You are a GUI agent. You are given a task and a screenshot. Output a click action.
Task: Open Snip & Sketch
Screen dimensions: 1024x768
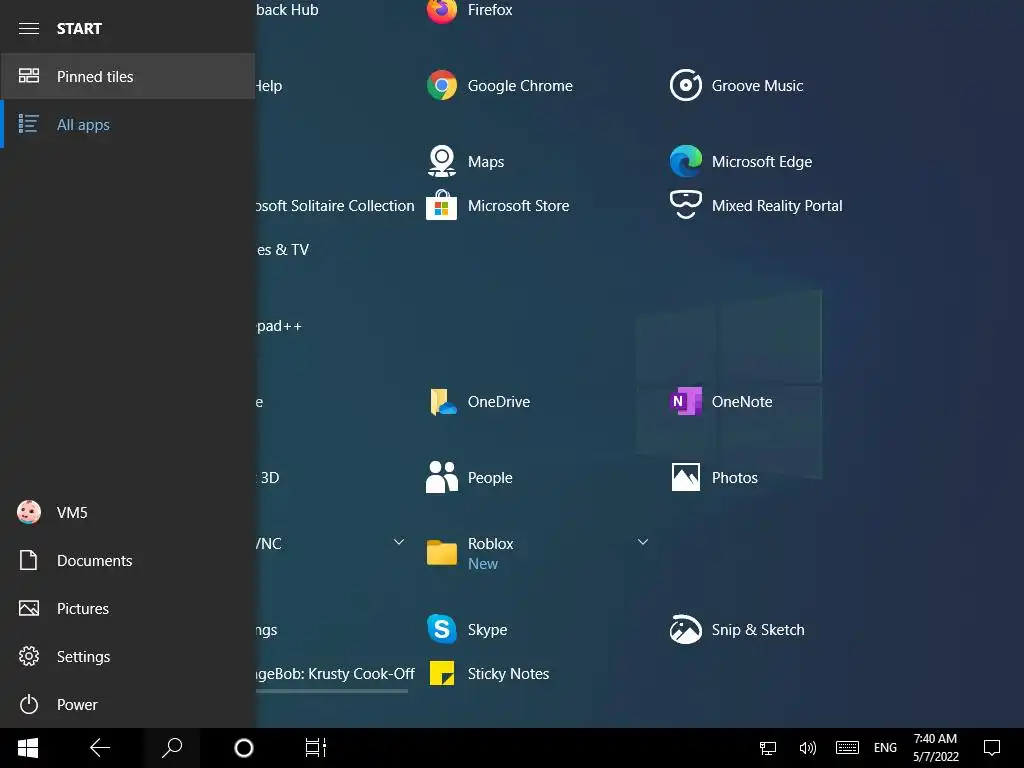click(x=737, y=630)
